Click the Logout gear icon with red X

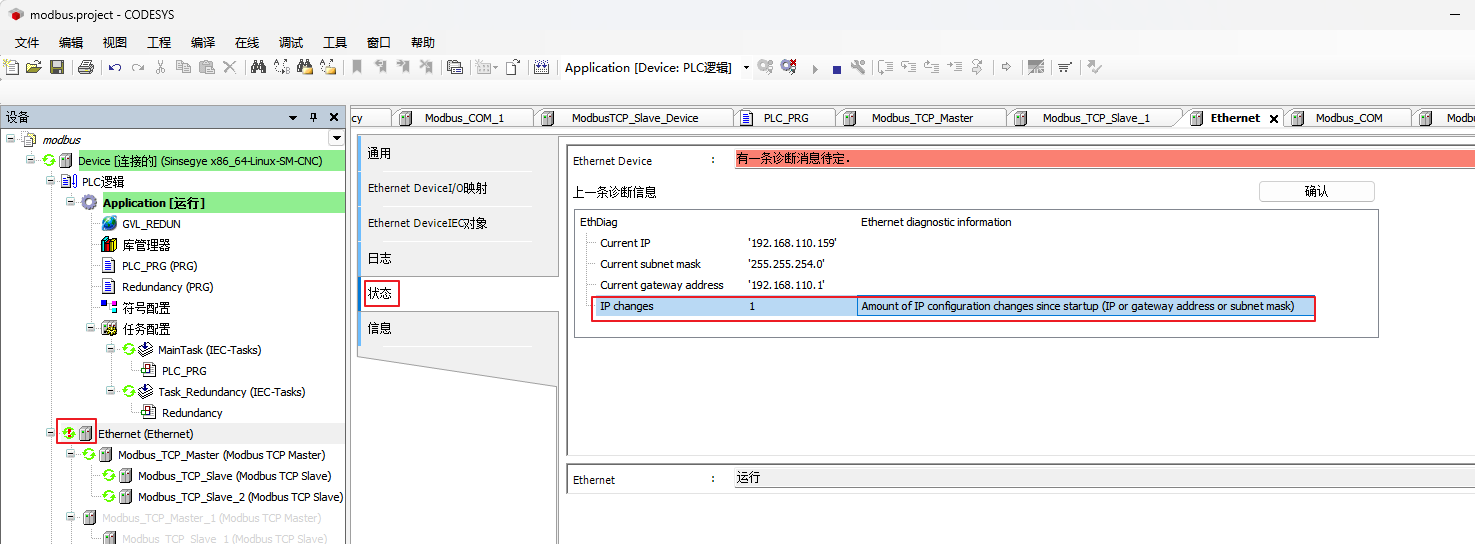point(789,67)
